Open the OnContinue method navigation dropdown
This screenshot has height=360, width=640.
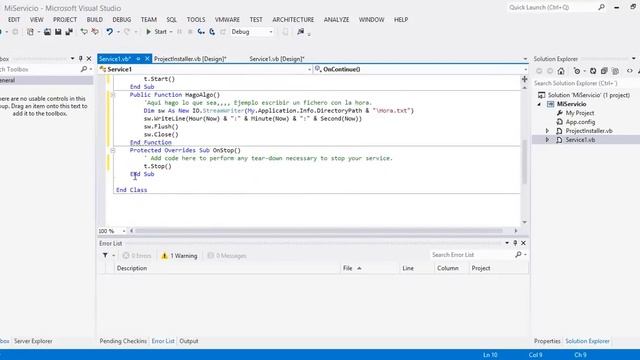525,69
